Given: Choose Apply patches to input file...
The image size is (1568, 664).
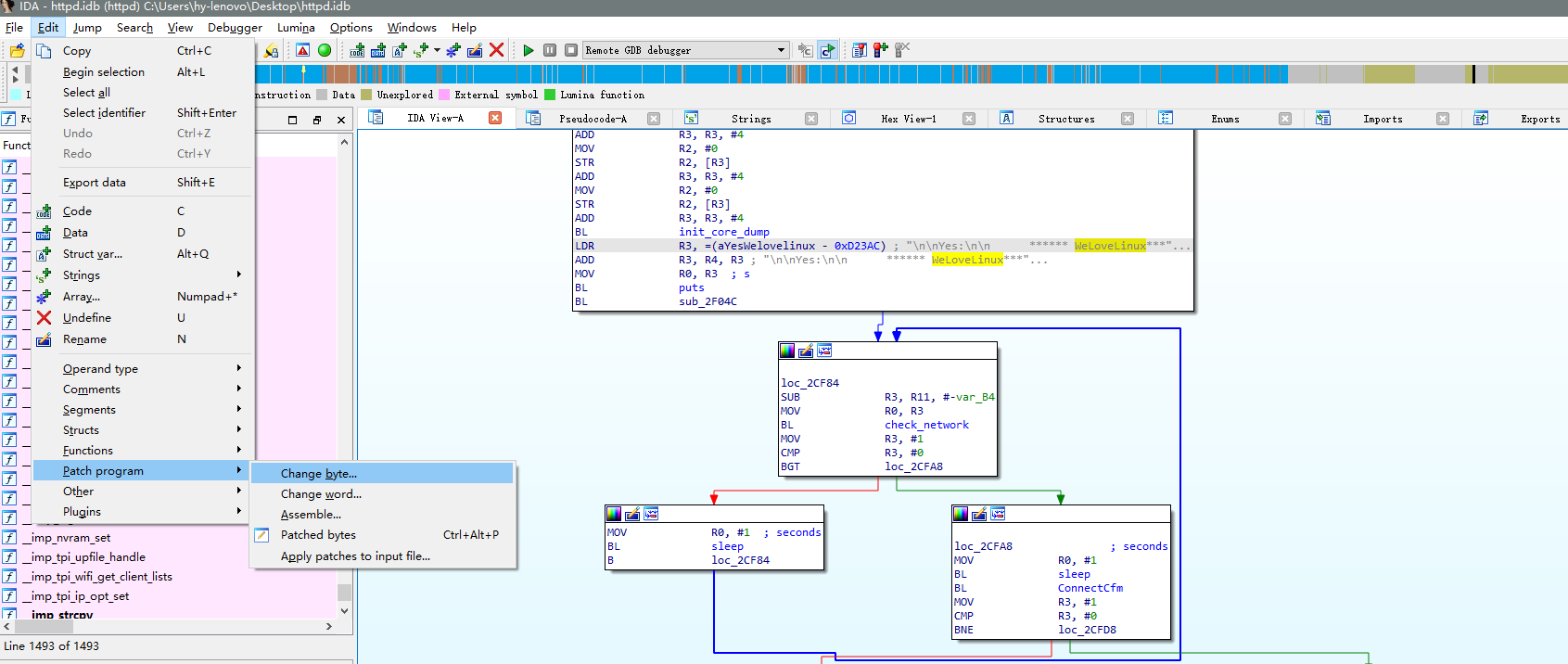Looking at the screenshot, I should pos(355,556).
